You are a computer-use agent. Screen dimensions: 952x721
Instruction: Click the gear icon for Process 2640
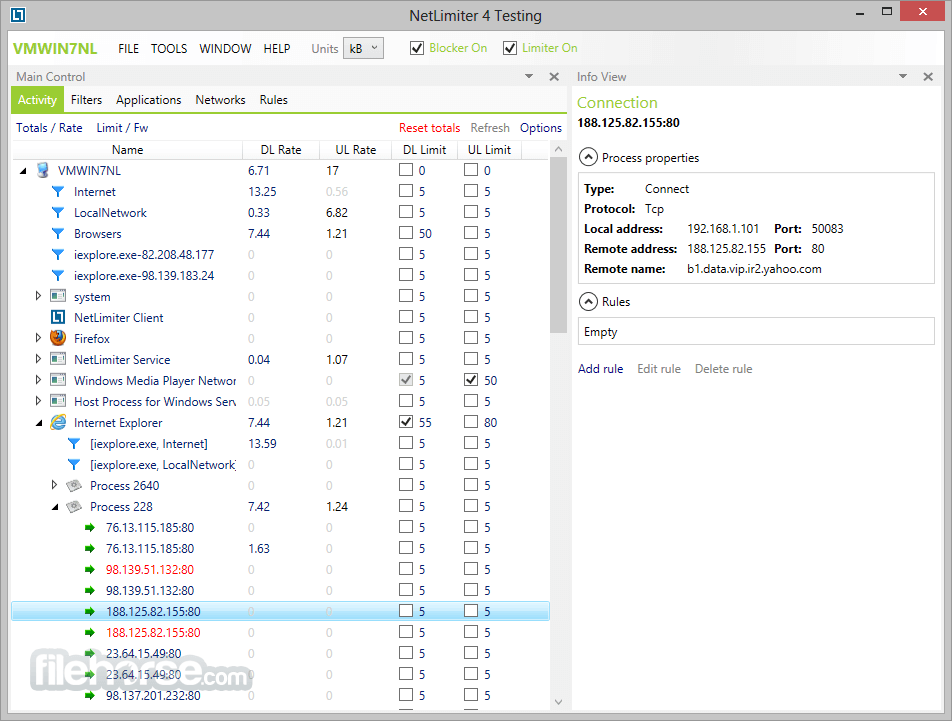point(74,486)
